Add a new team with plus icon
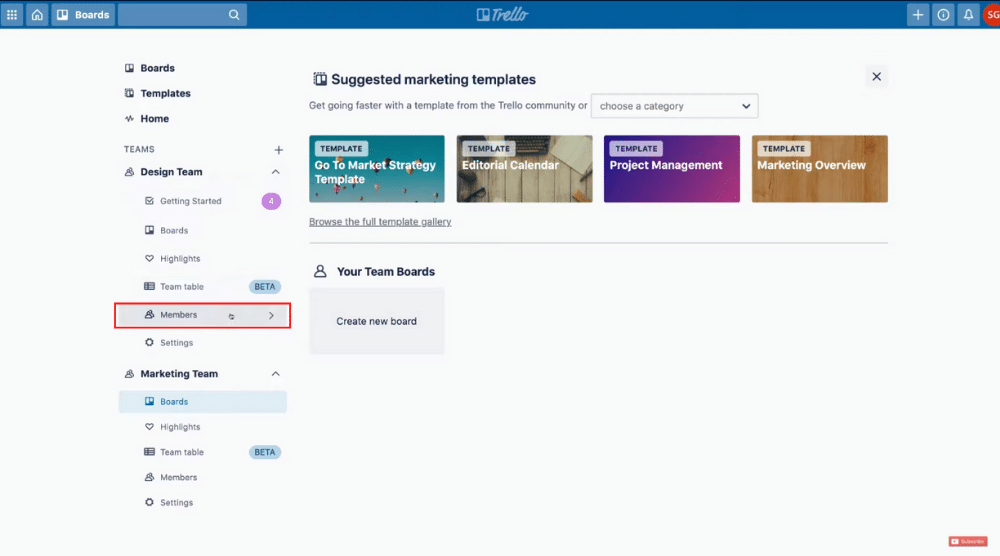This screenshot has width=1000, height=556. [x=278, y=150]
